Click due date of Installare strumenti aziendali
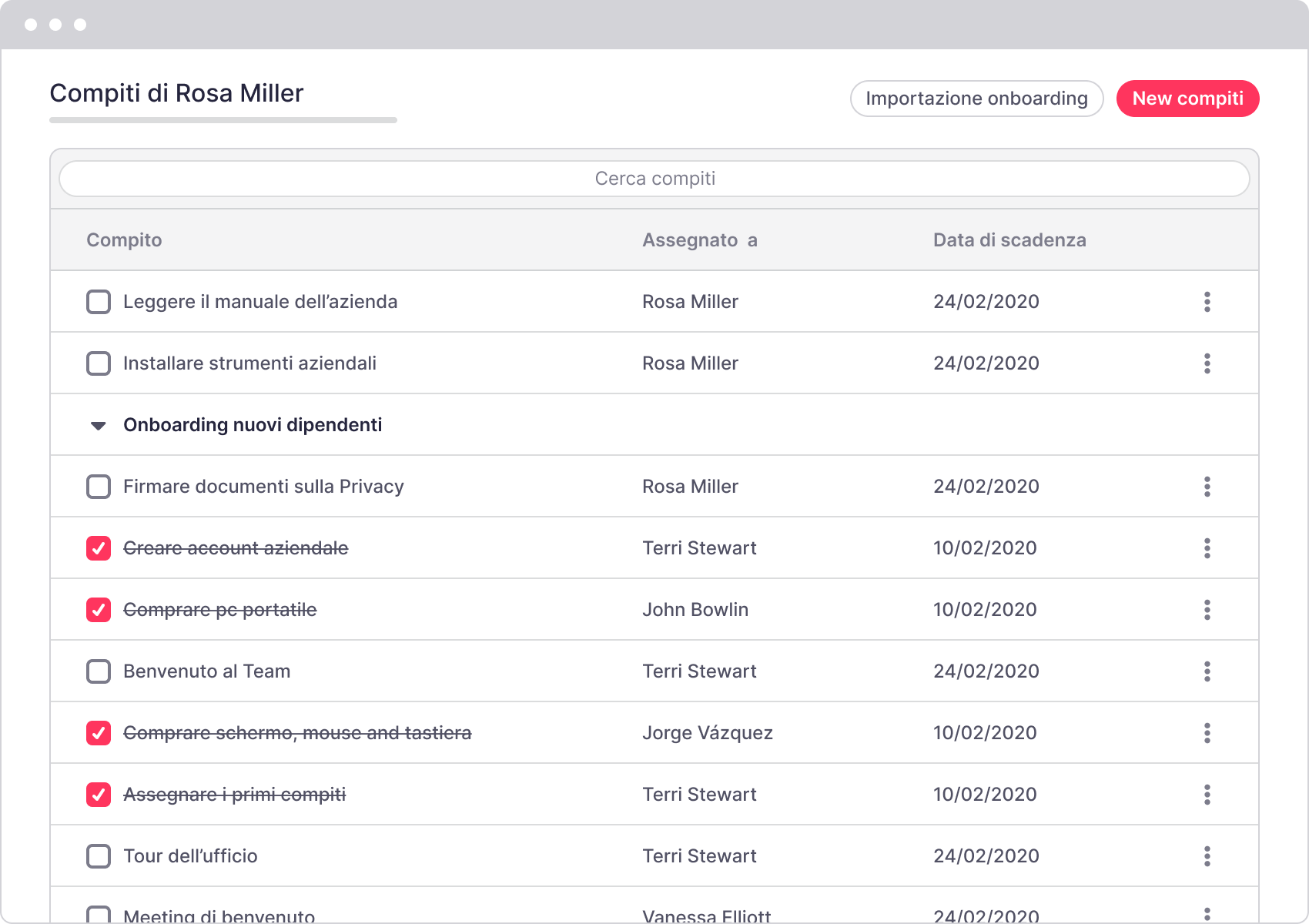Image resolution: width=1309 pixels, height=924 pixels. (986, 363)
